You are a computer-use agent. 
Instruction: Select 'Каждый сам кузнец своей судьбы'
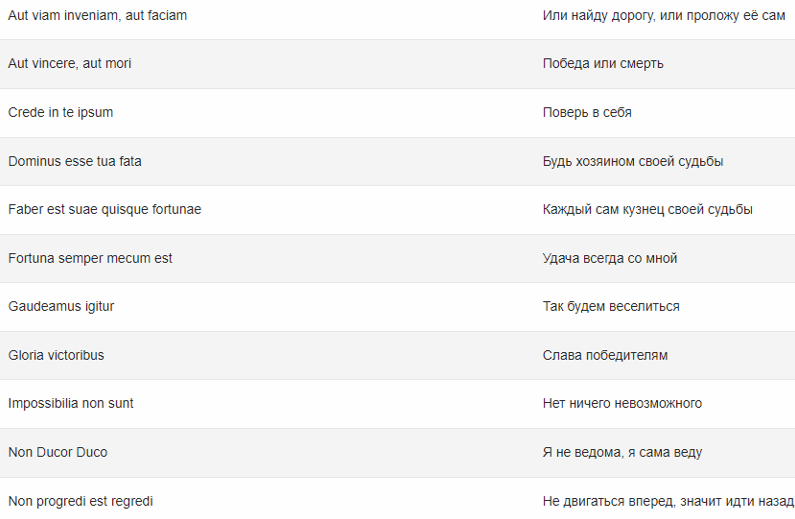(647, 210)
